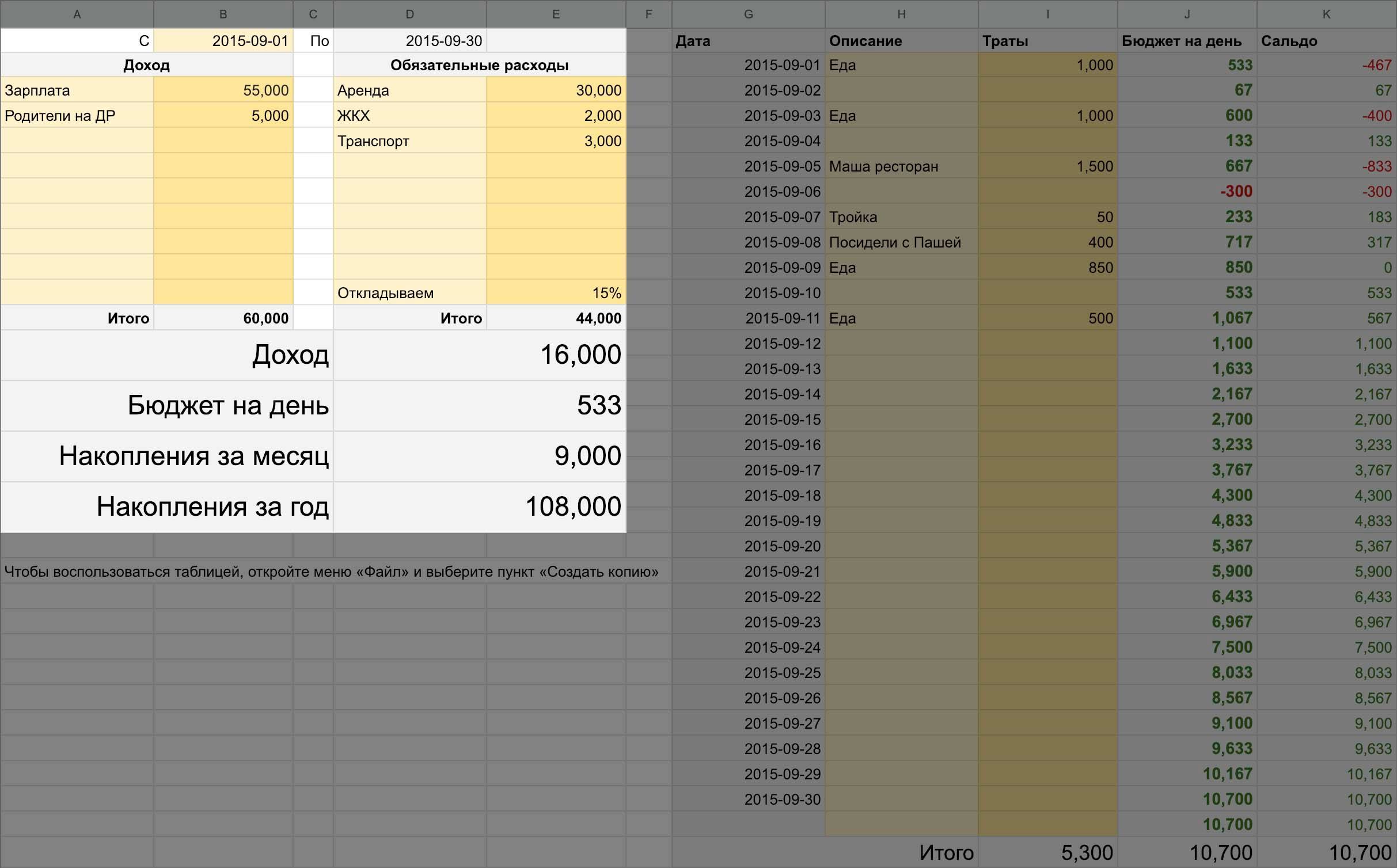Select the 'Маша ресторан' description cell
1397x868 pixels.
[x=902, y=166]
